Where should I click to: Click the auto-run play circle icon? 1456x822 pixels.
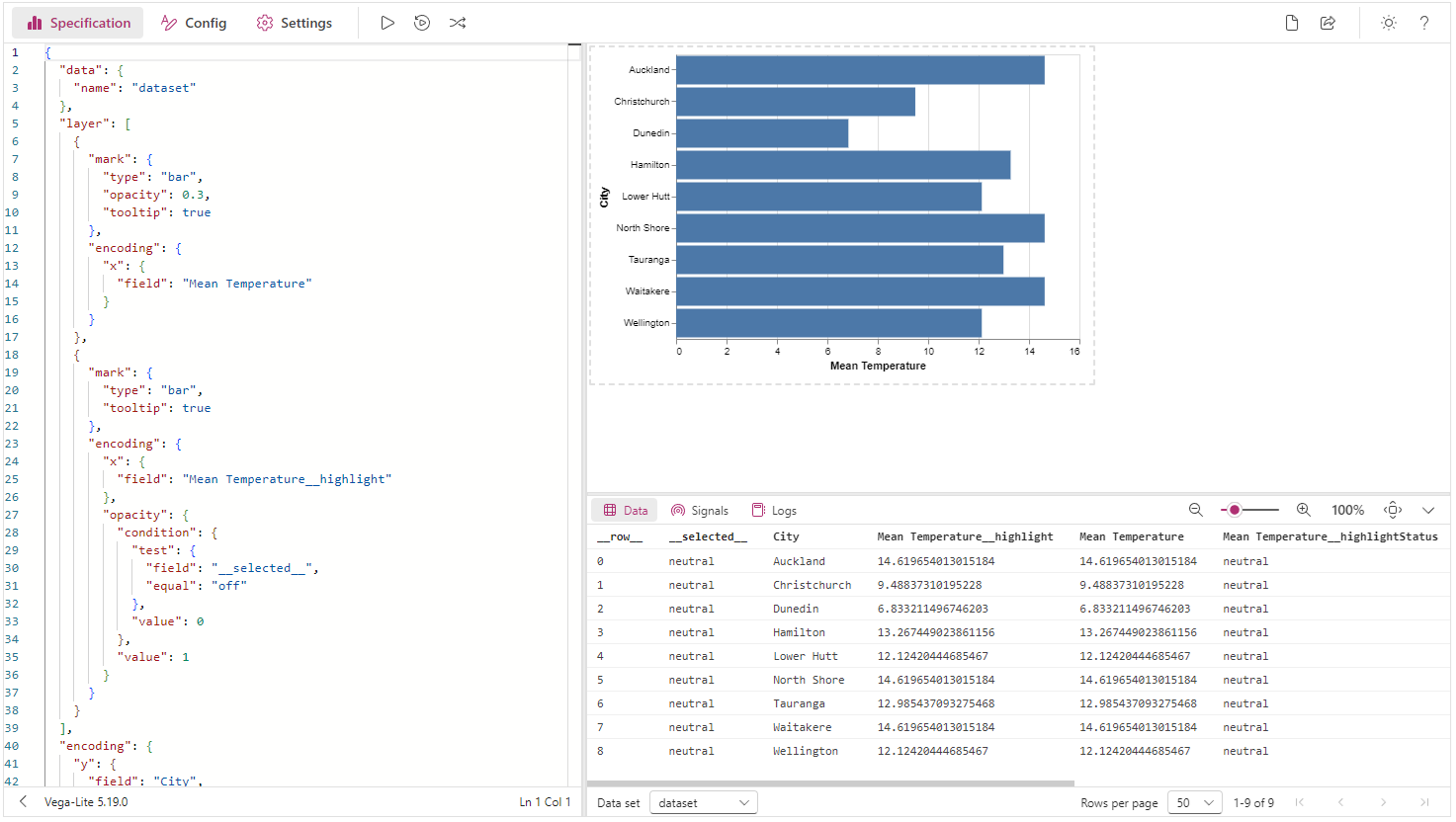coord(422,23)
